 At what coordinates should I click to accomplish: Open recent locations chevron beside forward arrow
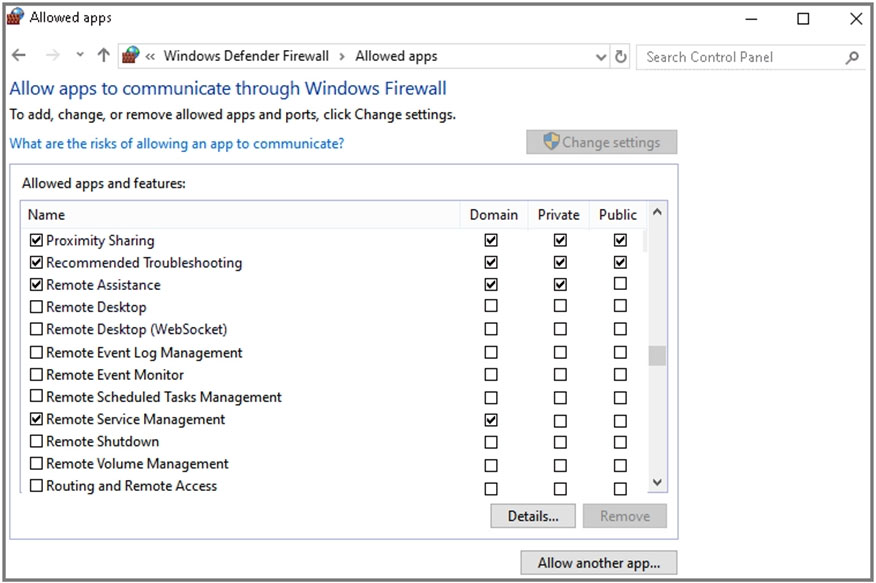click(80, 55)
